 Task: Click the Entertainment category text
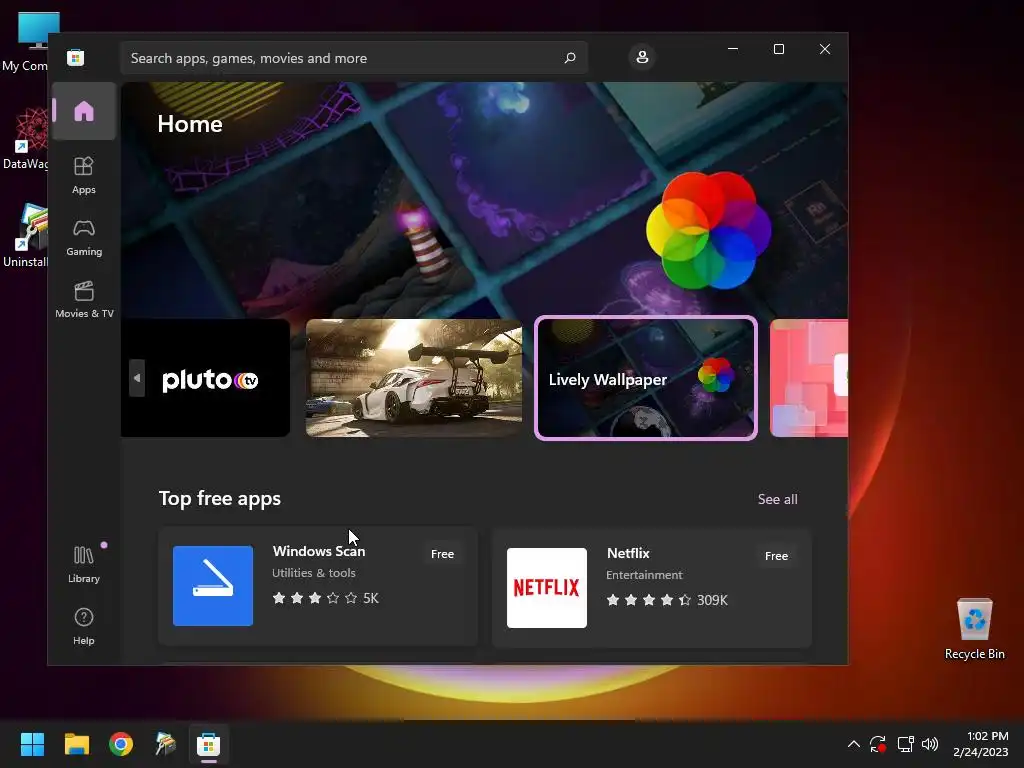coord(644,575)
